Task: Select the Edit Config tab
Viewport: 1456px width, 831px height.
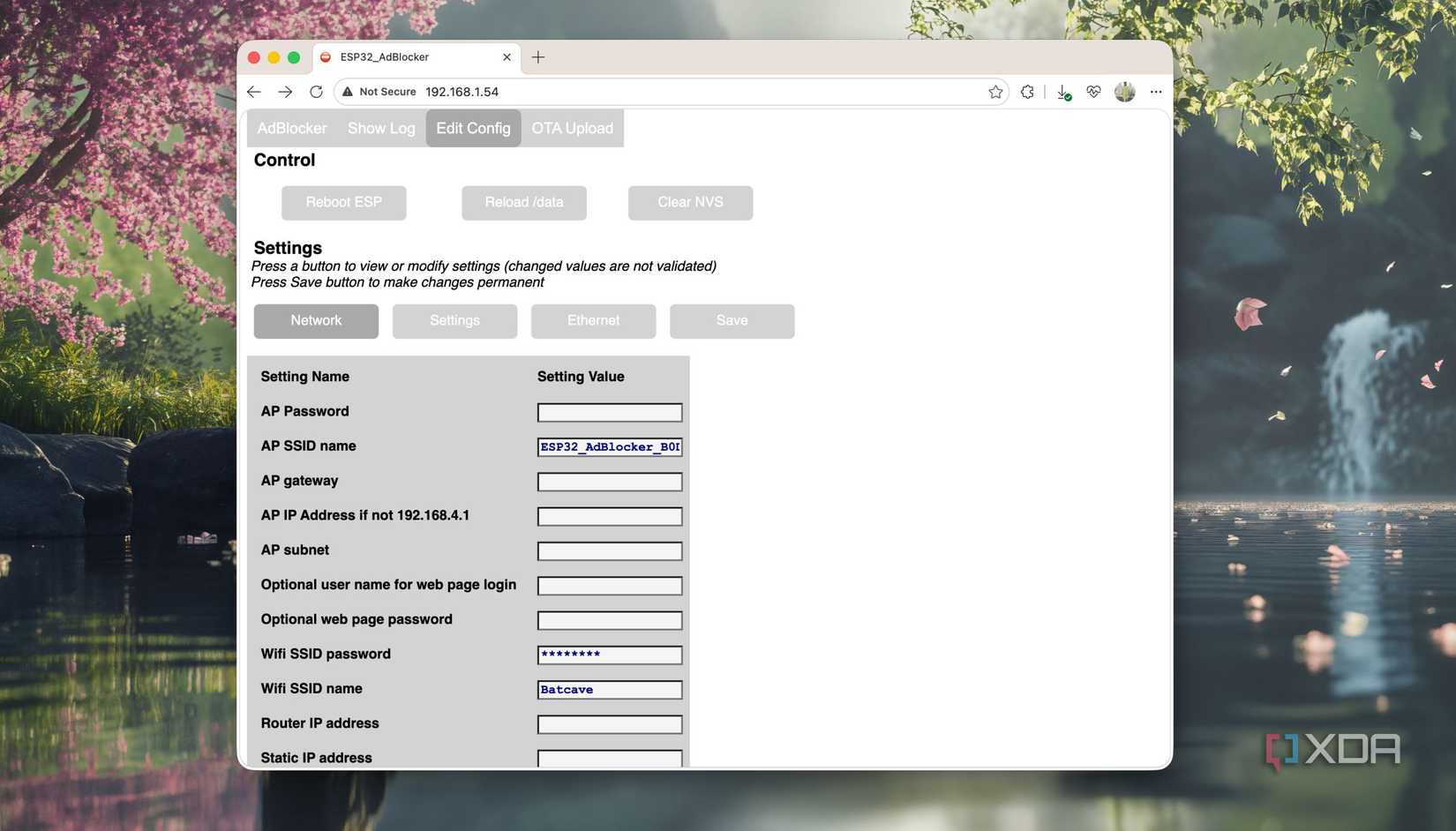Action: 473,128
